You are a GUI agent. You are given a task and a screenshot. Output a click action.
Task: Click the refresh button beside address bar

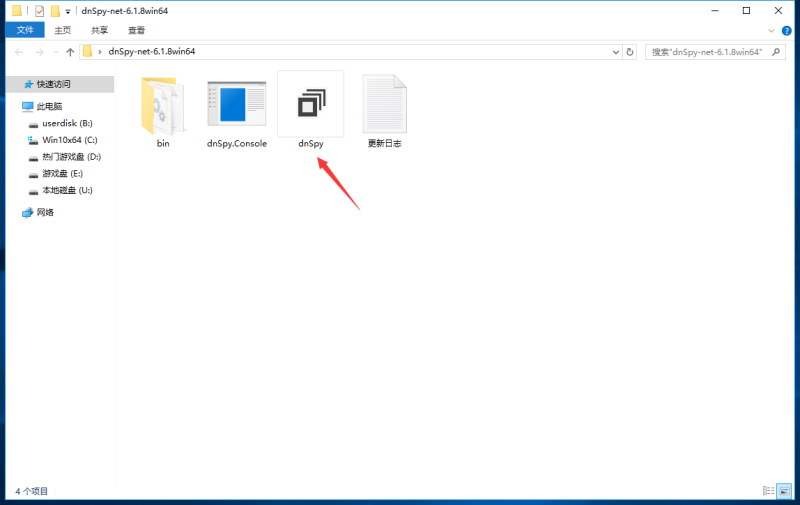click(630, 51)
